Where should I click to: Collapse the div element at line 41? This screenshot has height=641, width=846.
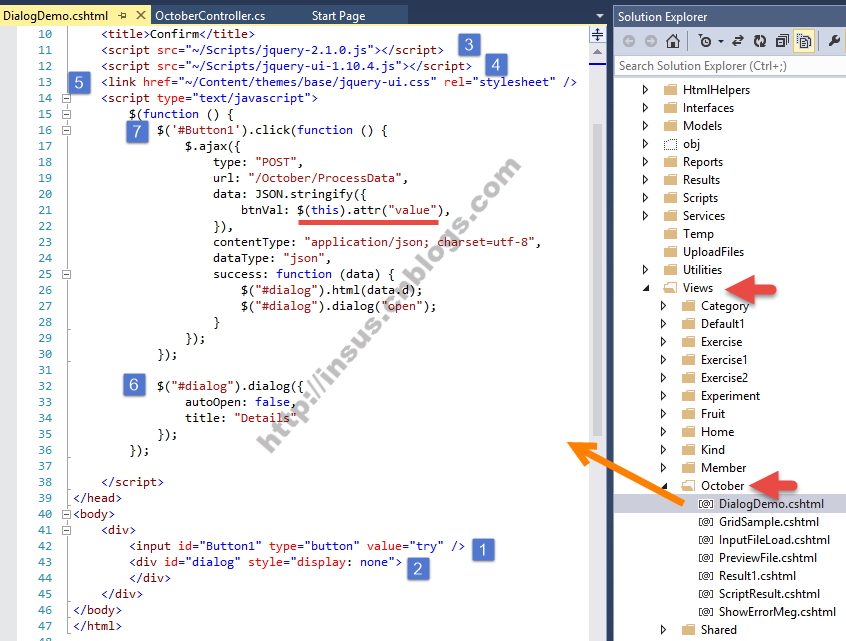pos(66,530)
